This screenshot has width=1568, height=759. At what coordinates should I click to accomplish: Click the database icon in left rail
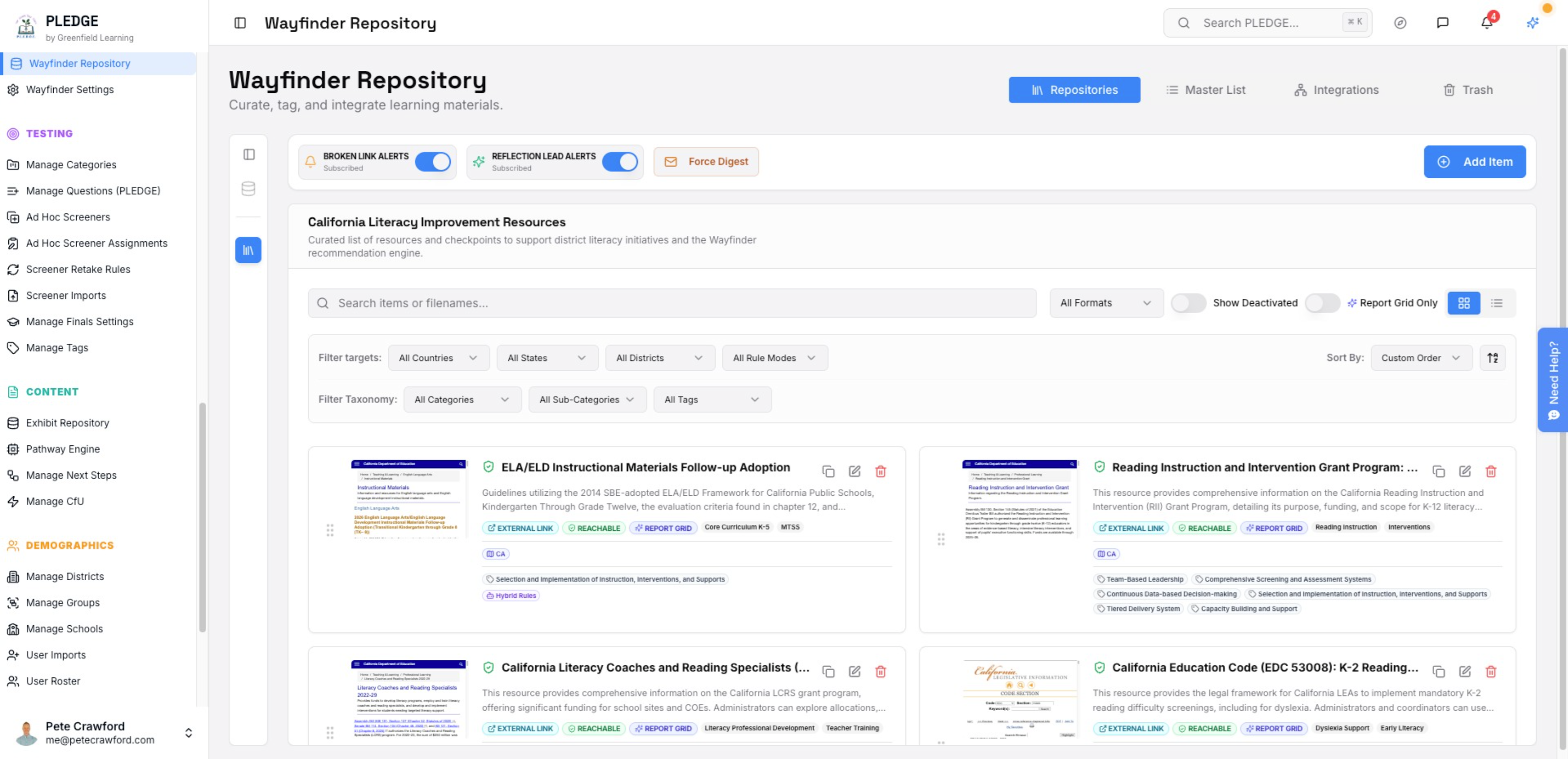[x=249, y=189]
